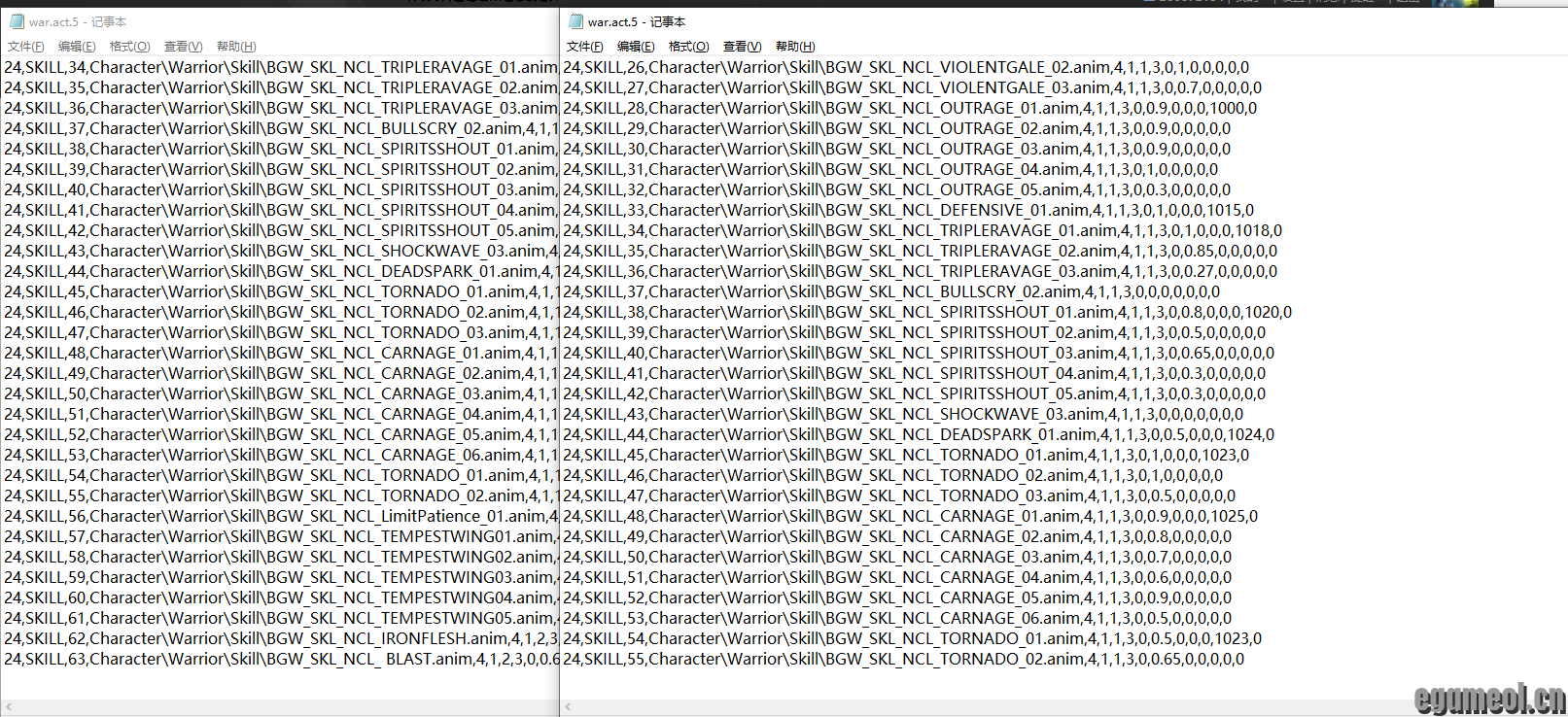This screenshot has height=717, width=1568.
Task: Click the left window's Notepad icon
Action: [x=17, y=21]
